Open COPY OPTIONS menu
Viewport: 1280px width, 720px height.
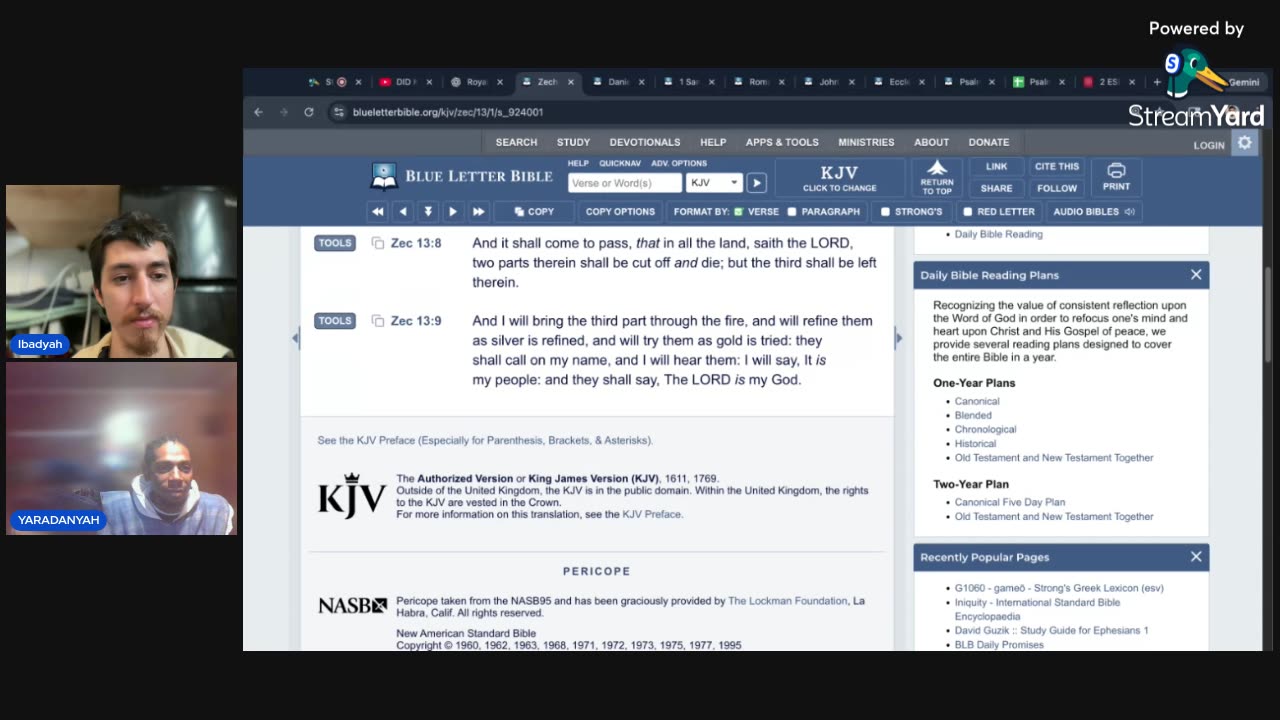620,212
